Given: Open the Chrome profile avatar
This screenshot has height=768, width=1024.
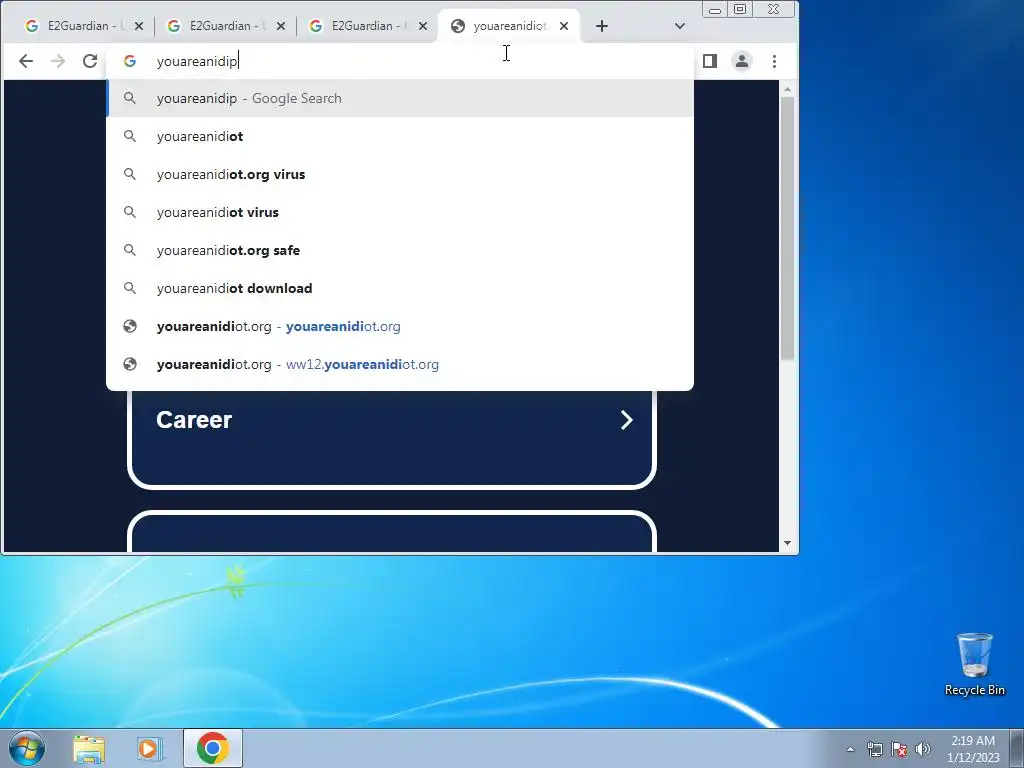Looking at the screenshot, I should tap(742, 61).
